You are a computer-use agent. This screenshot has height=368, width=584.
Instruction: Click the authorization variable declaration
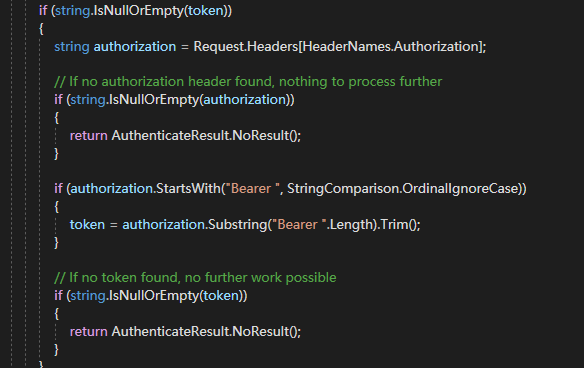[135, 47]
